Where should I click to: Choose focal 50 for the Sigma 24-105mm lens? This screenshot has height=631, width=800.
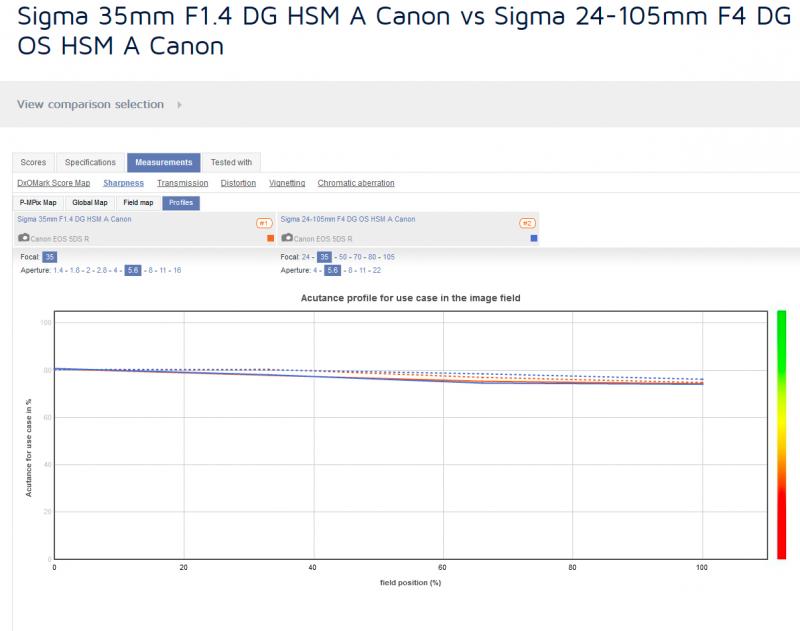click(x=343, y=257)
